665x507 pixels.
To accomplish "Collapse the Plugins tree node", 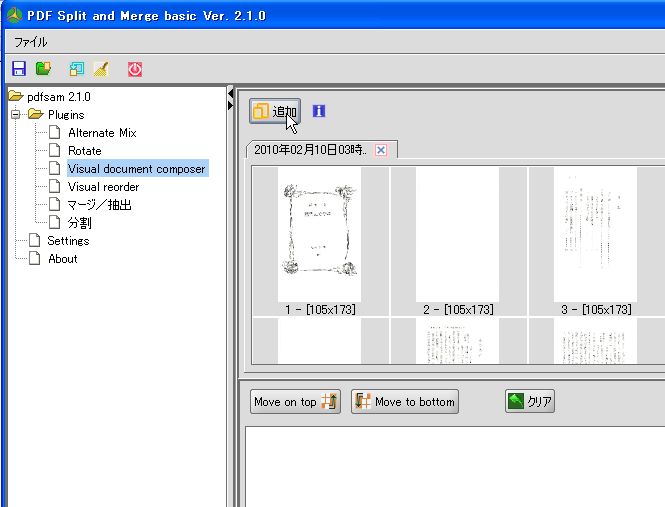I will (x=16, y=115).
